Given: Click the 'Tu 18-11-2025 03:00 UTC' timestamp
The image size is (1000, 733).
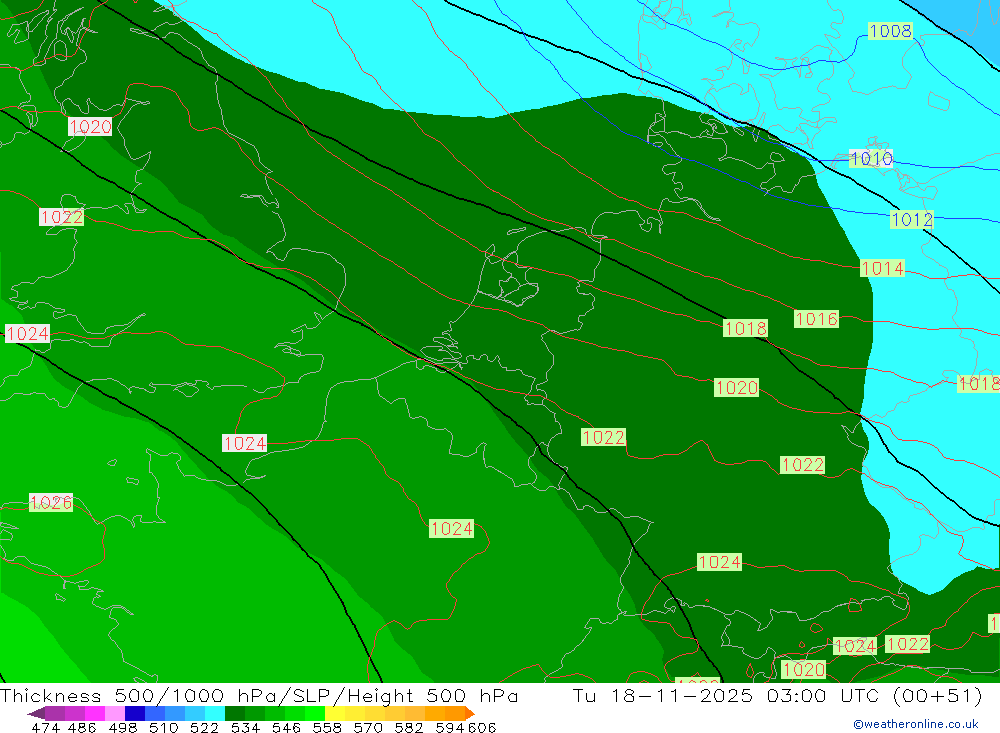Looking at the screenshot, I should 726,695.
